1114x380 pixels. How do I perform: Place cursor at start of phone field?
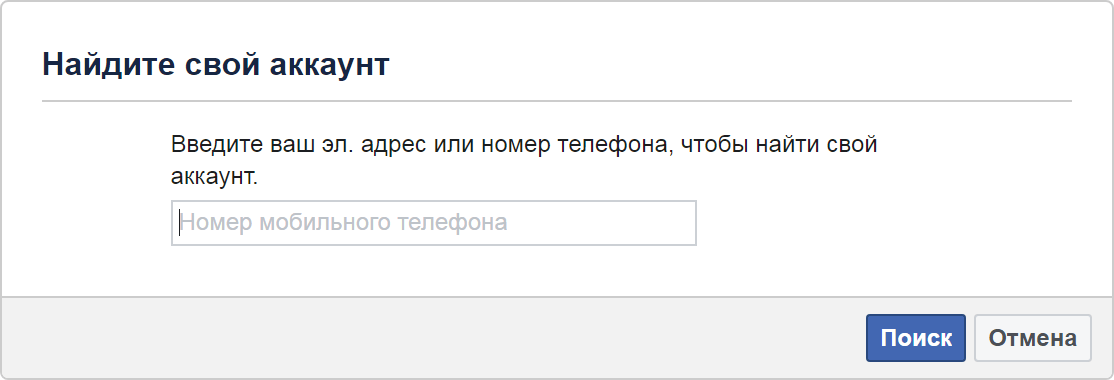coord(179,223)
